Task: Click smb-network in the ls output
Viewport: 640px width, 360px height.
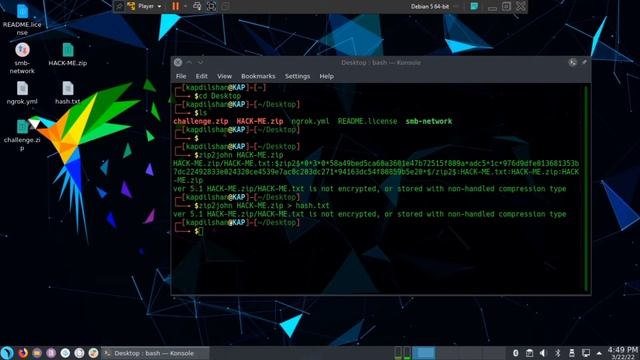Action: click(x=429, y=121)
